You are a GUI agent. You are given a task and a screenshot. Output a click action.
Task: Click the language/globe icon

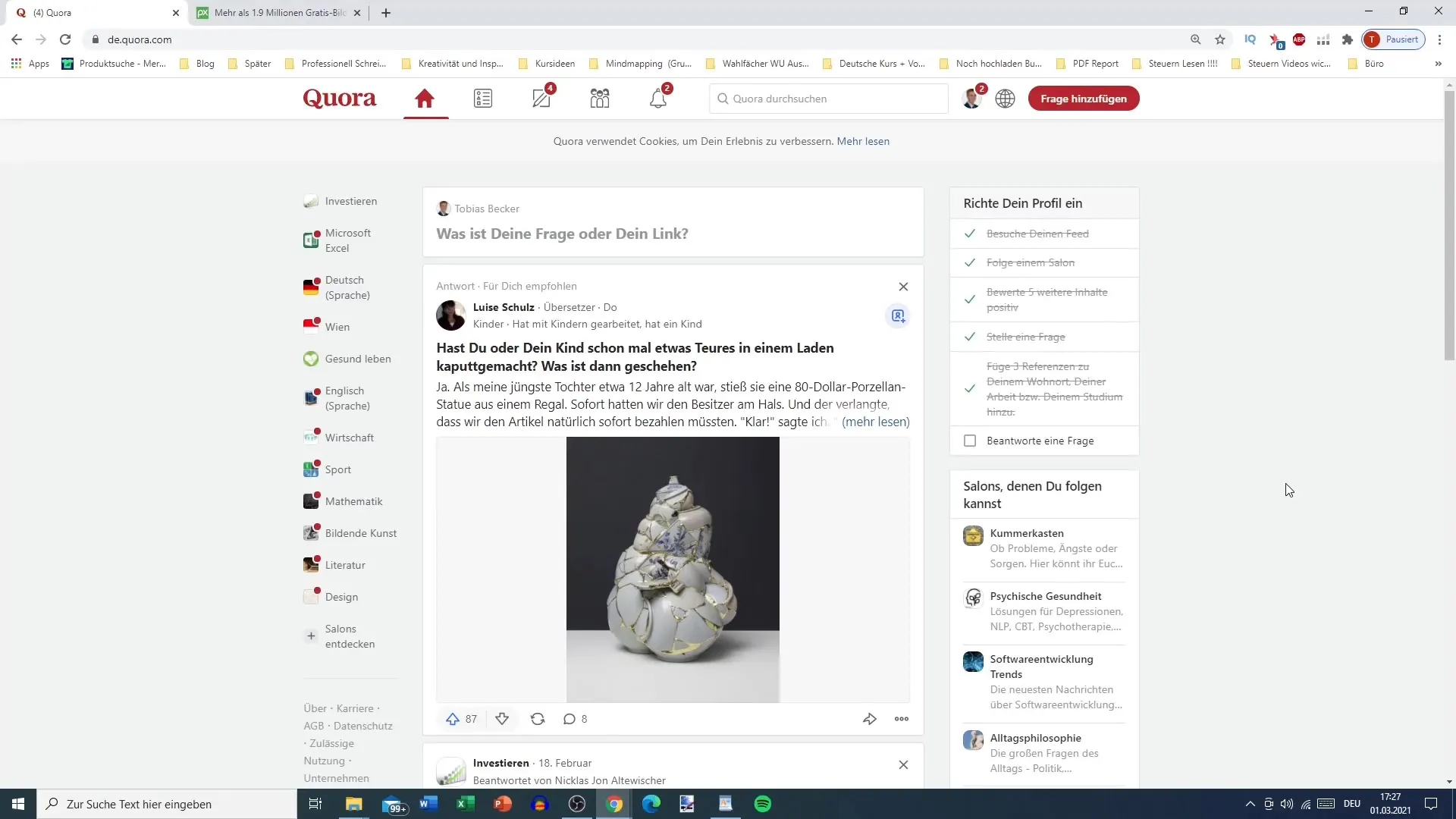(x=1005, y=98)
